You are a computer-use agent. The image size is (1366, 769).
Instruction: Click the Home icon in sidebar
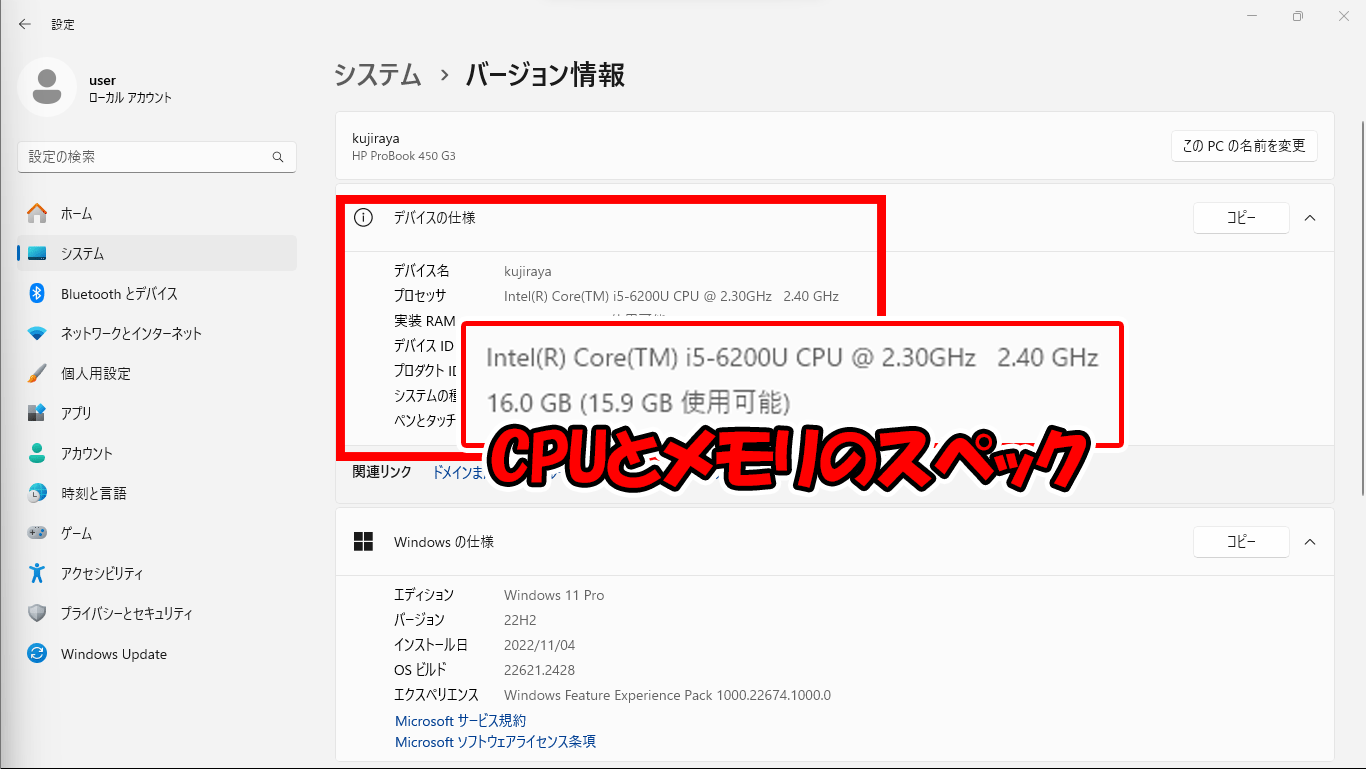[37, 213]
